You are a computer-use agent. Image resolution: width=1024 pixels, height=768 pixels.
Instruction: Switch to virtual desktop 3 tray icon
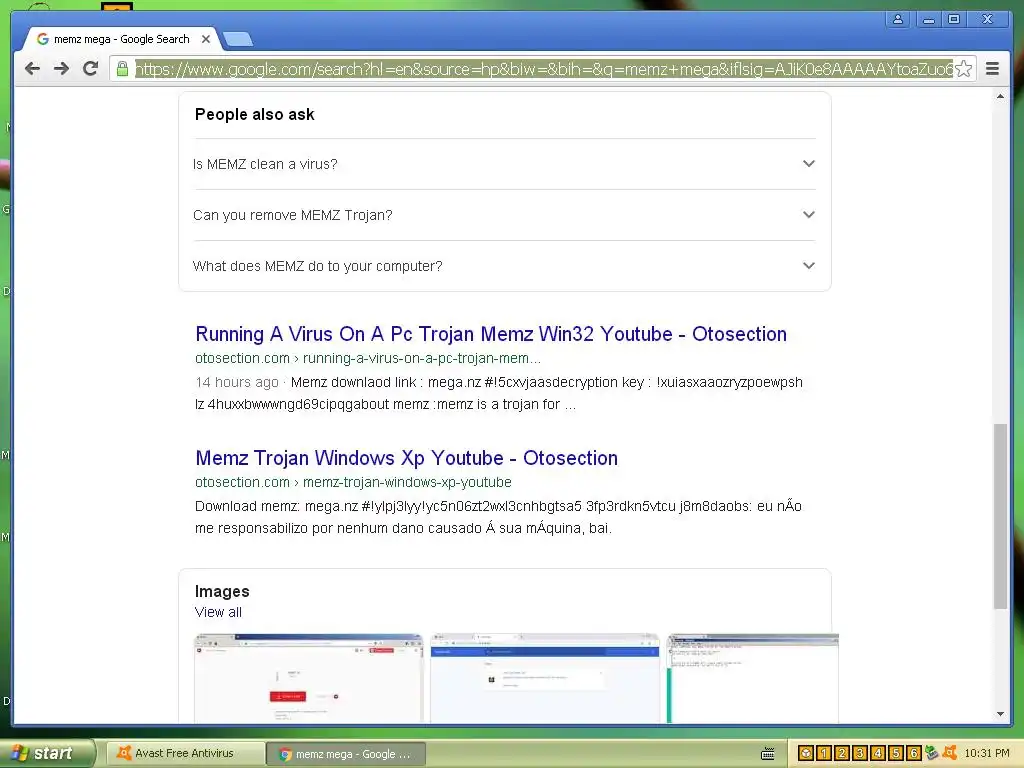(x=860, y=753)
